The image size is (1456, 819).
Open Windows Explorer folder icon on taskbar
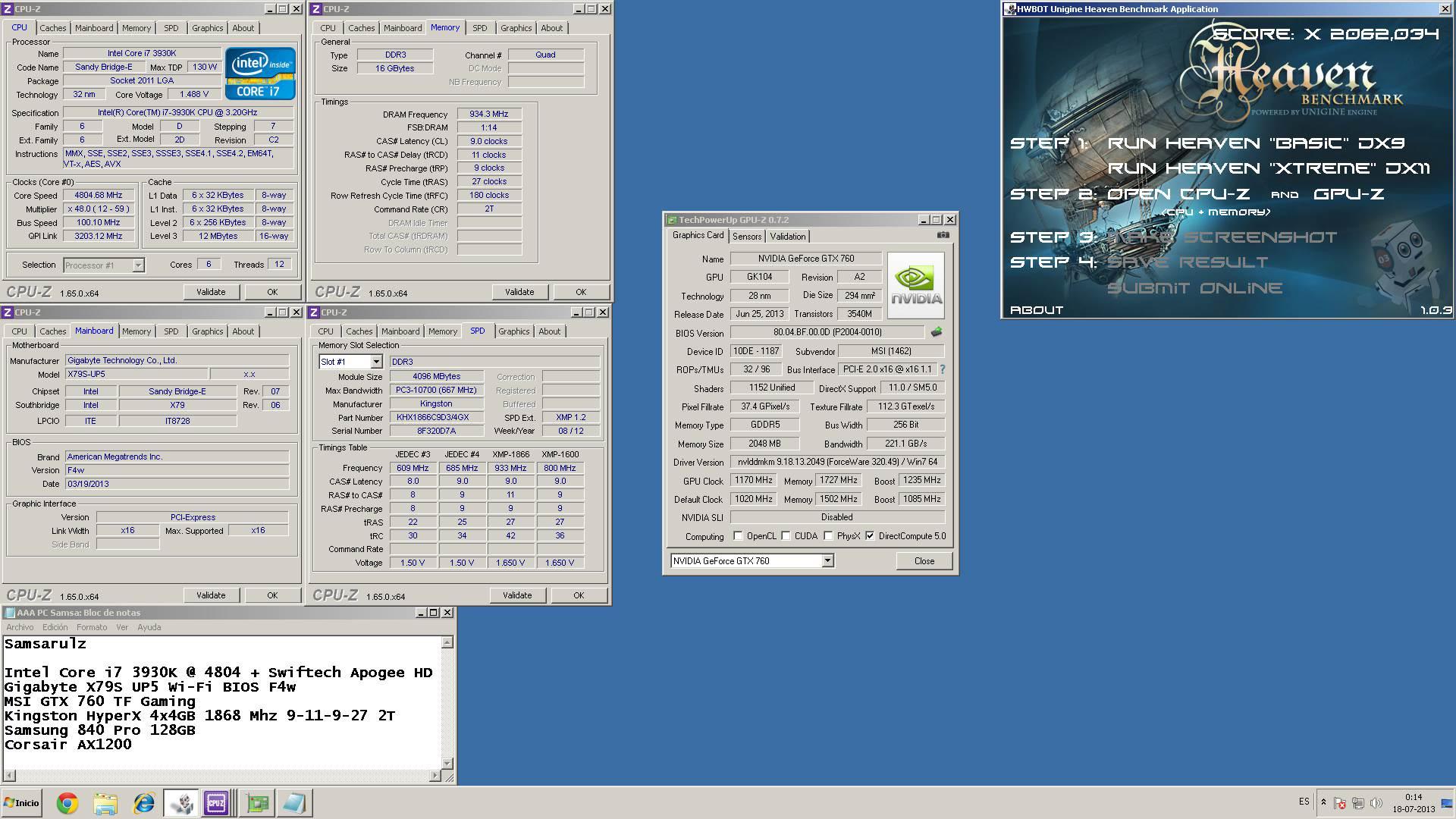(105, 803)
